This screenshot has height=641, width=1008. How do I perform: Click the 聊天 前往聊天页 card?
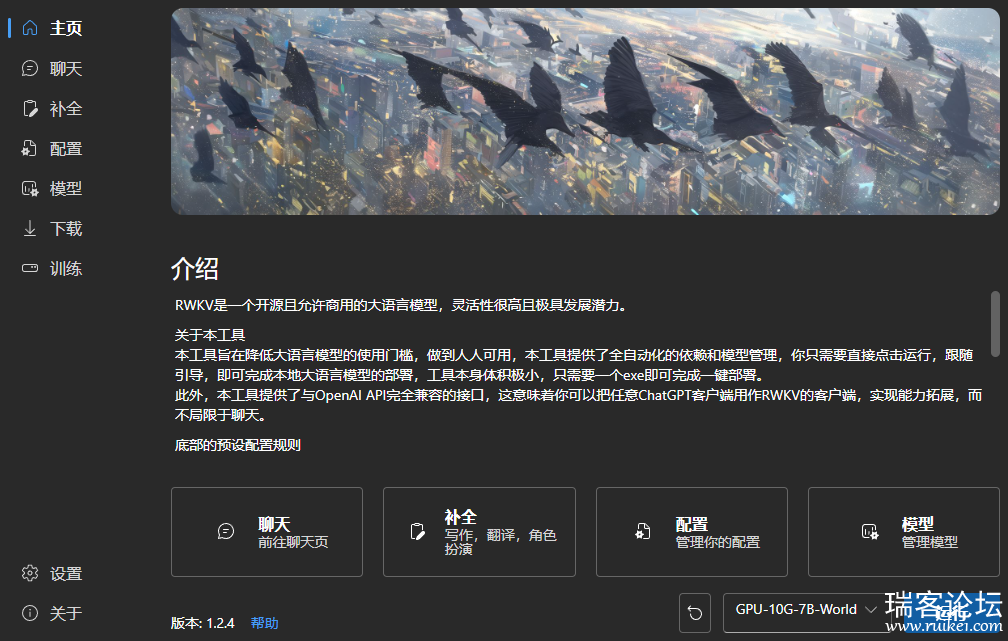point(267,532)
